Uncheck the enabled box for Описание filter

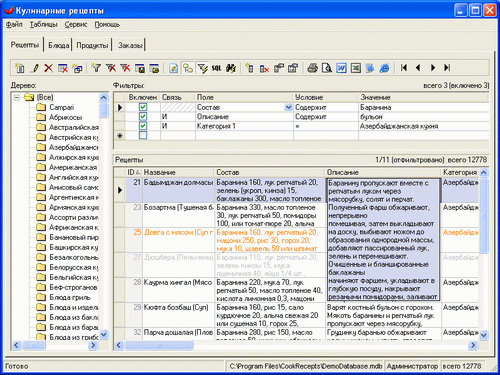(143, 116)
